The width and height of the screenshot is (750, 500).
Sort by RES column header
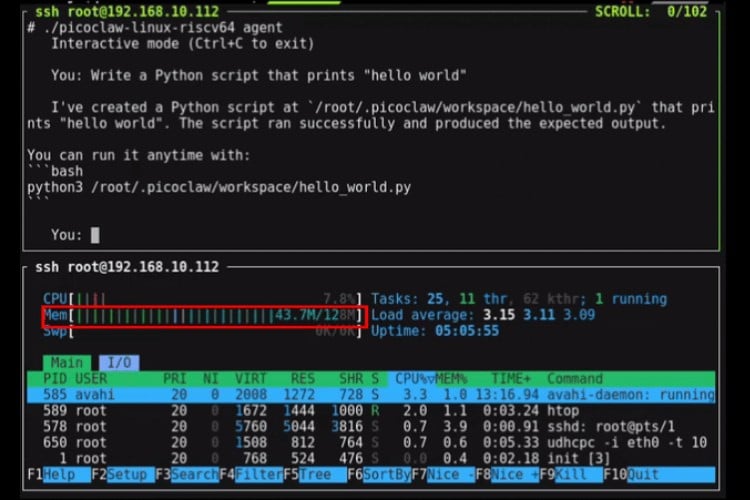[303, 378]
